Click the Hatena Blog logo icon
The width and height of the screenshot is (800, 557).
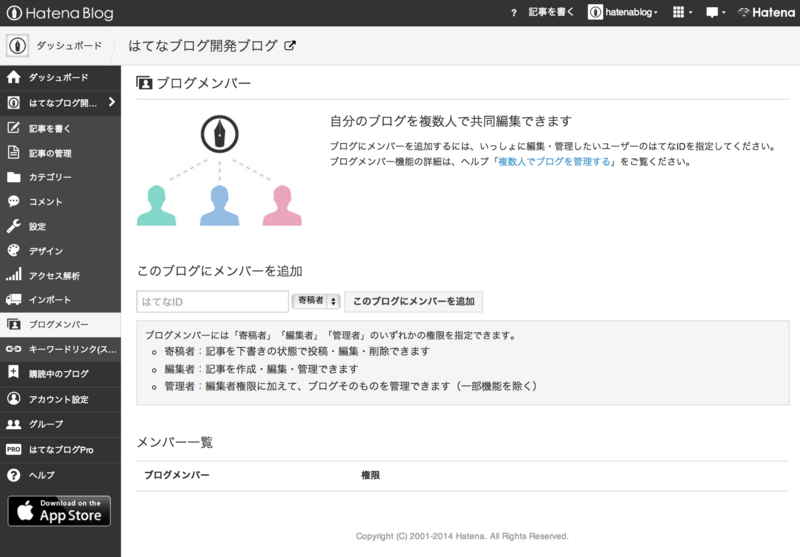(14, 13)
